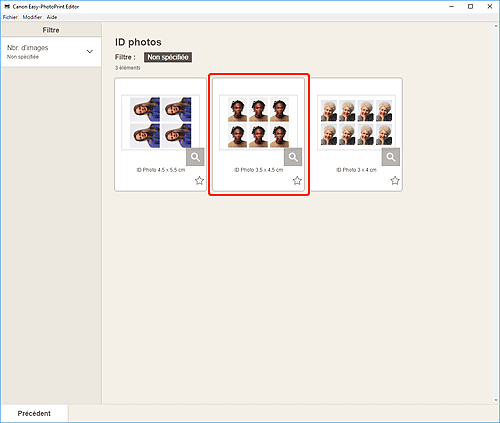Close the Easy-PhotoPrint Editor window
The height and width of the screenshot is (423, 500).
point(490,6)
